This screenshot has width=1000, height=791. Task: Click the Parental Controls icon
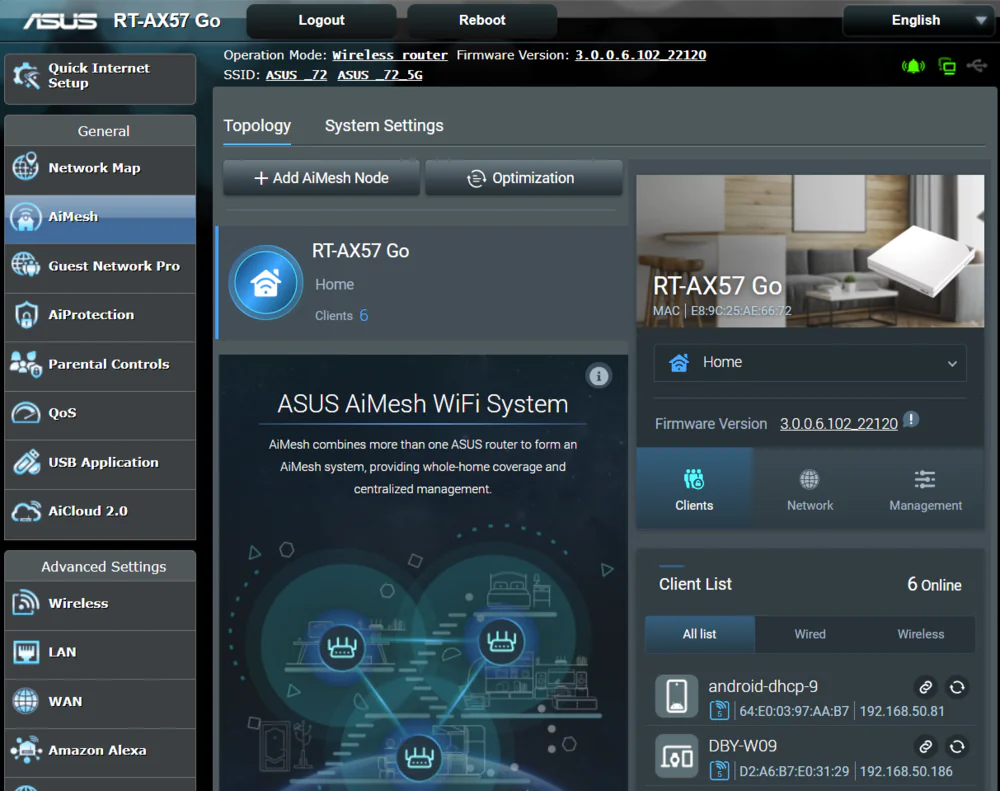(26, 364)
